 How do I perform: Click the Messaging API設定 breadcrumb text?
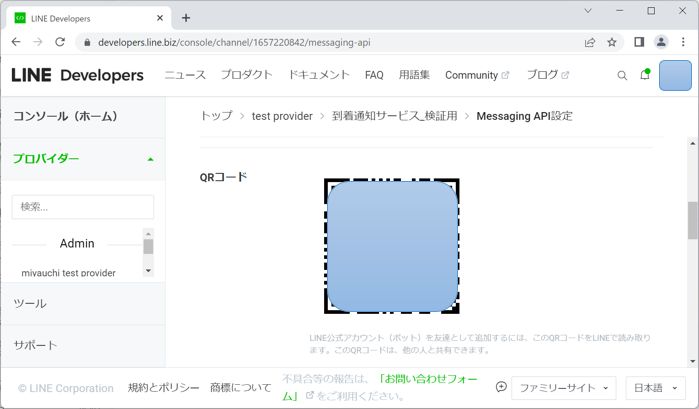point(524,116)
